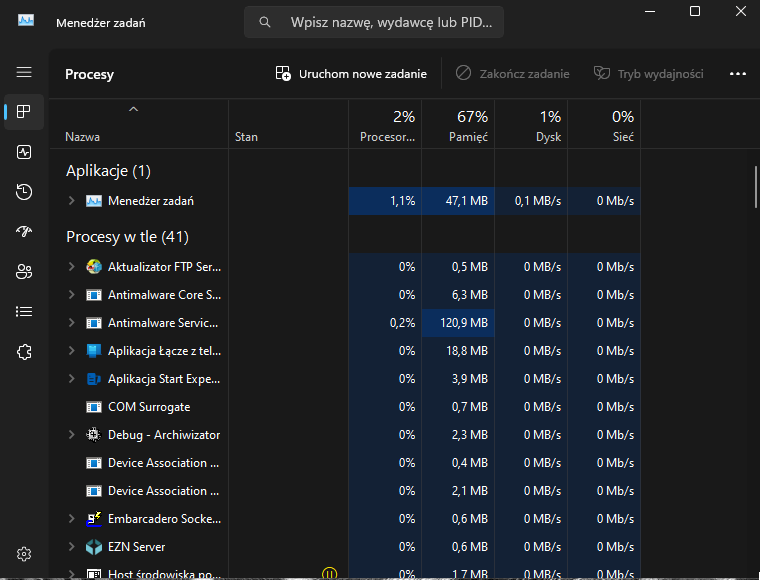Expand the EZN Server process row
760x580 pixels.
click(71, 547)
